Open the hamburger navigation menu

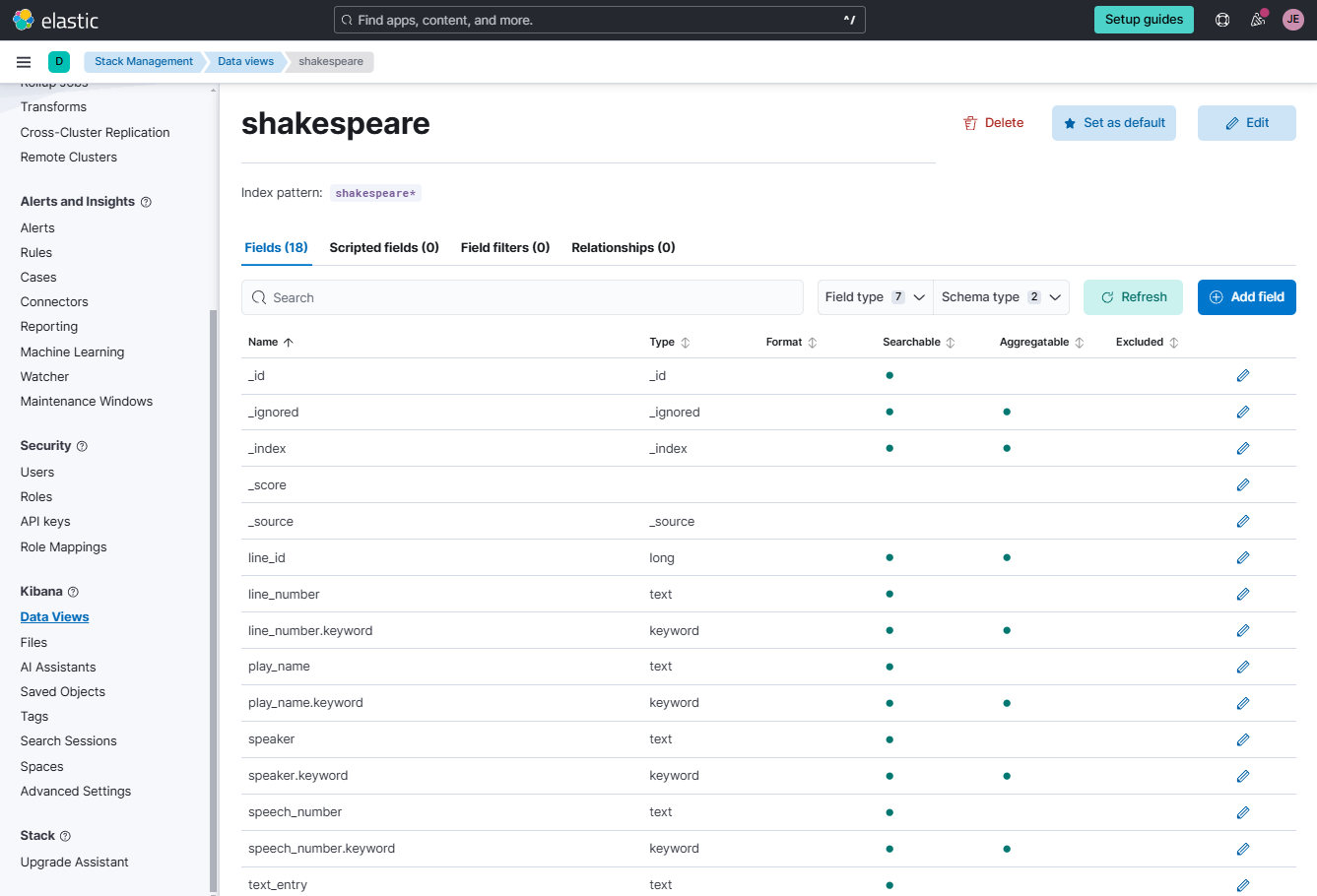(x=24, y=62)
